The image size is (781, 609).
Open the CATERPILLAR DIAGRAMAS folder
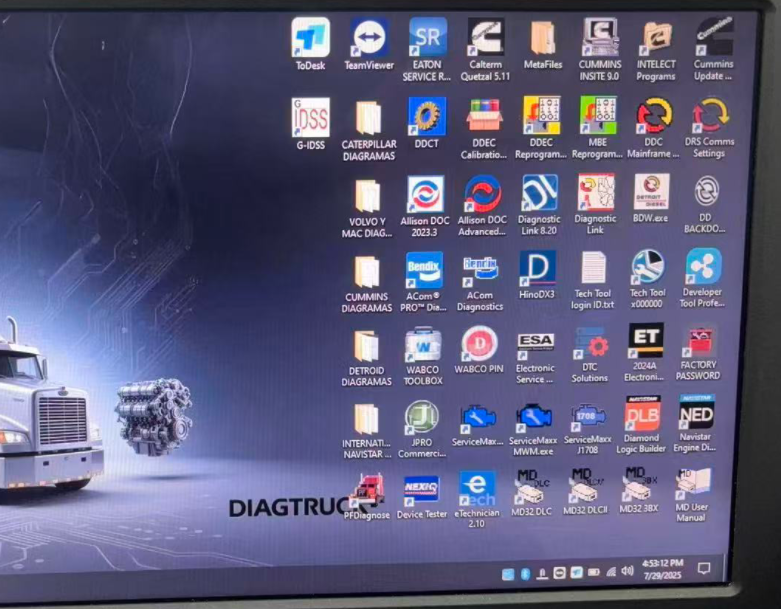369,130
